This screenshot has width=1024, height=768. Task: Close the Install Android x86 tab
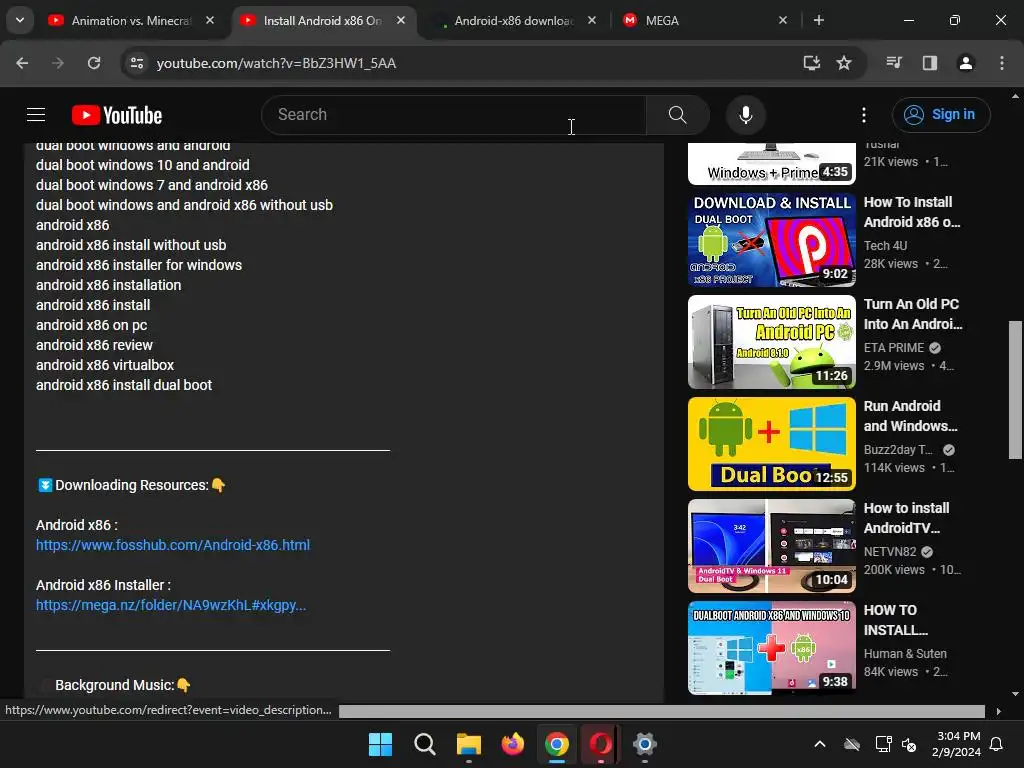tap(401, 20)
